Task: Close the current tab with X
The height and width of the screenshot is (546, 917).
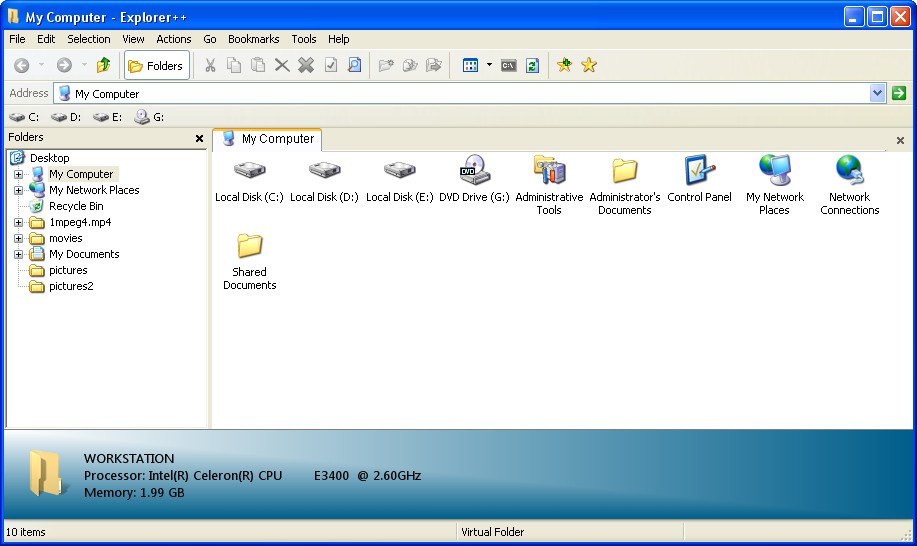Action: coord(900,140)
